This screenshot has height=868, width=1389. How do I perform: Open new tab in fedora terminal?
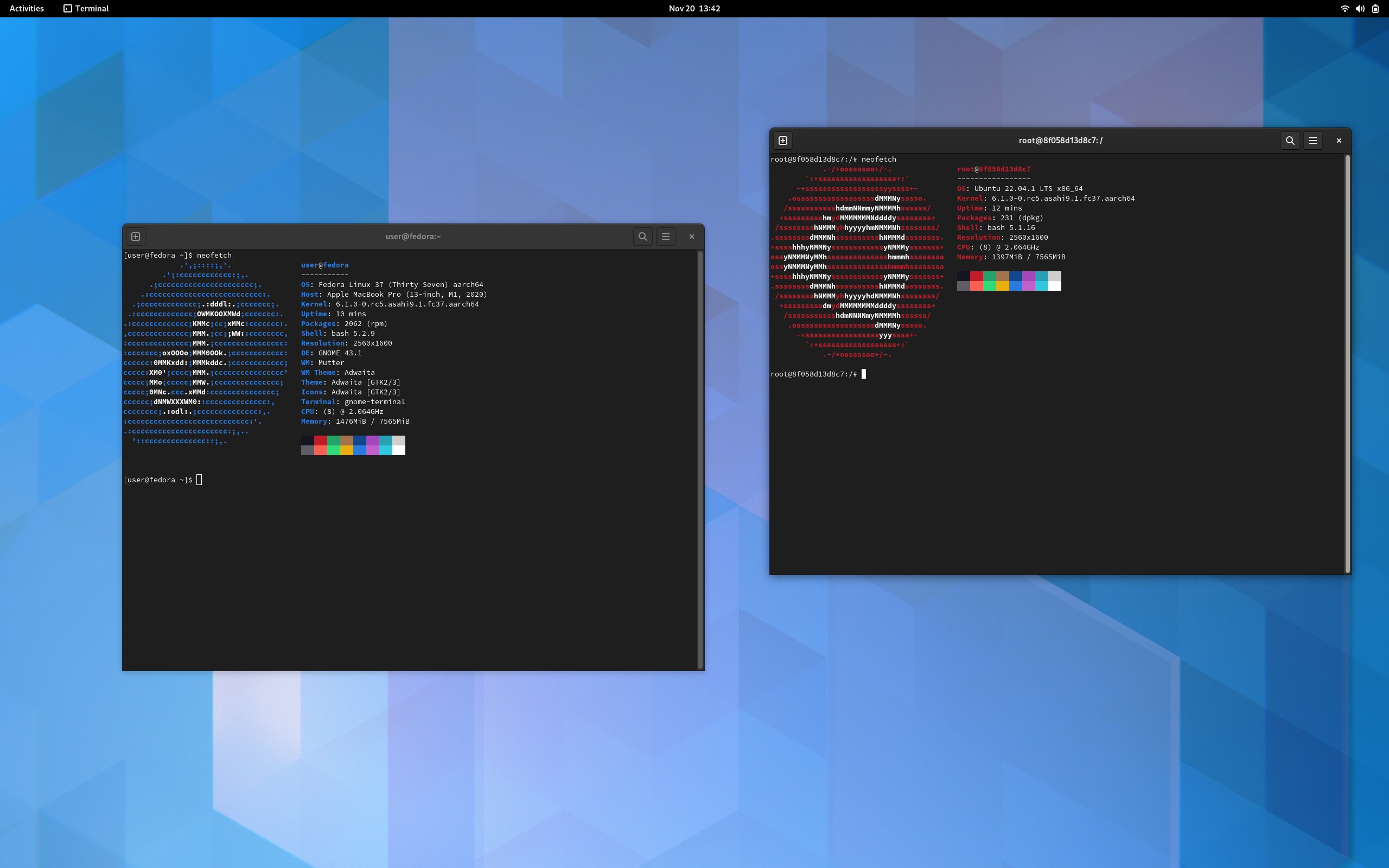click(x=136, y=237)
